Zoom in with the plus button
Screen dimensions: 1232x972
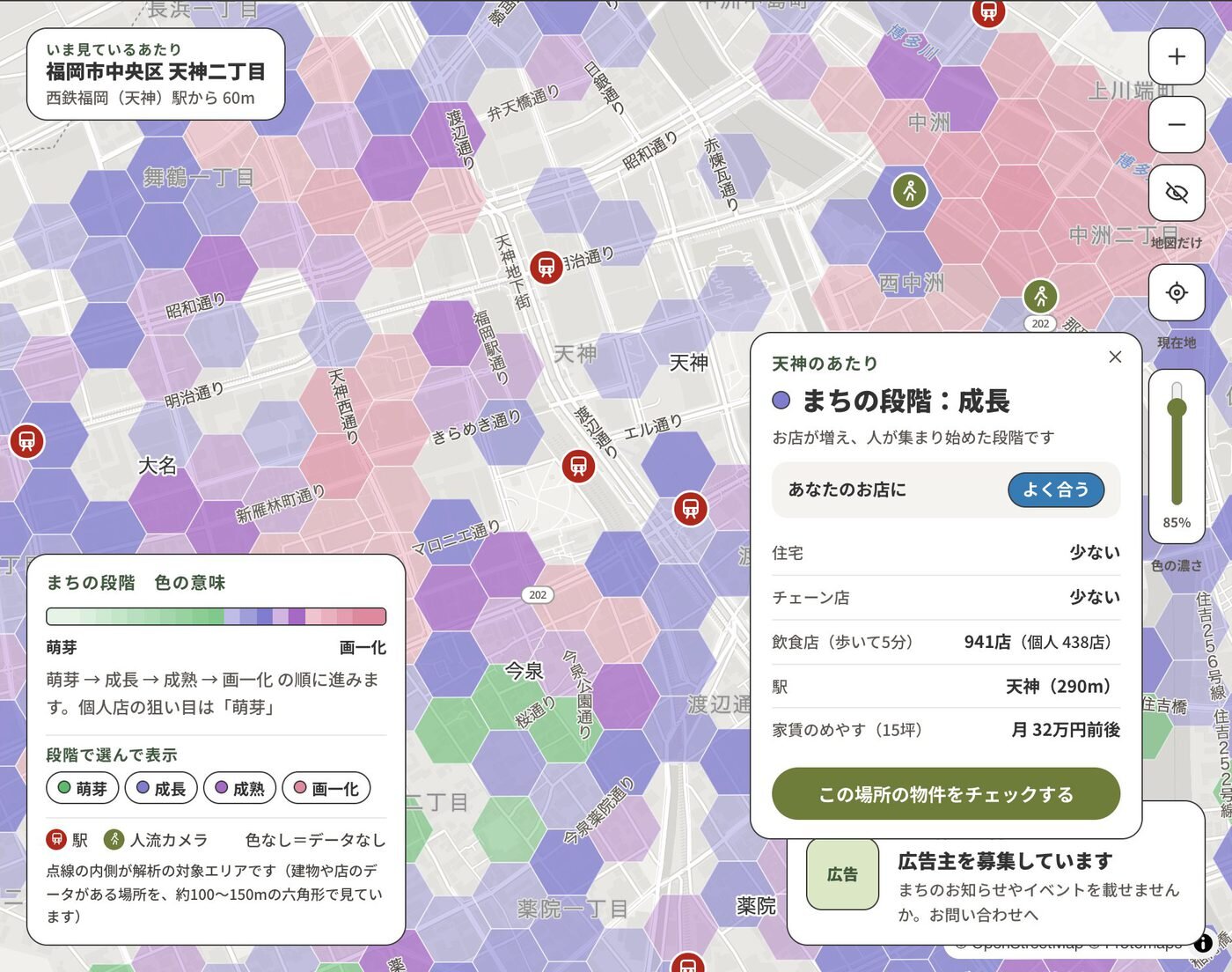(x=1177, y=56)
